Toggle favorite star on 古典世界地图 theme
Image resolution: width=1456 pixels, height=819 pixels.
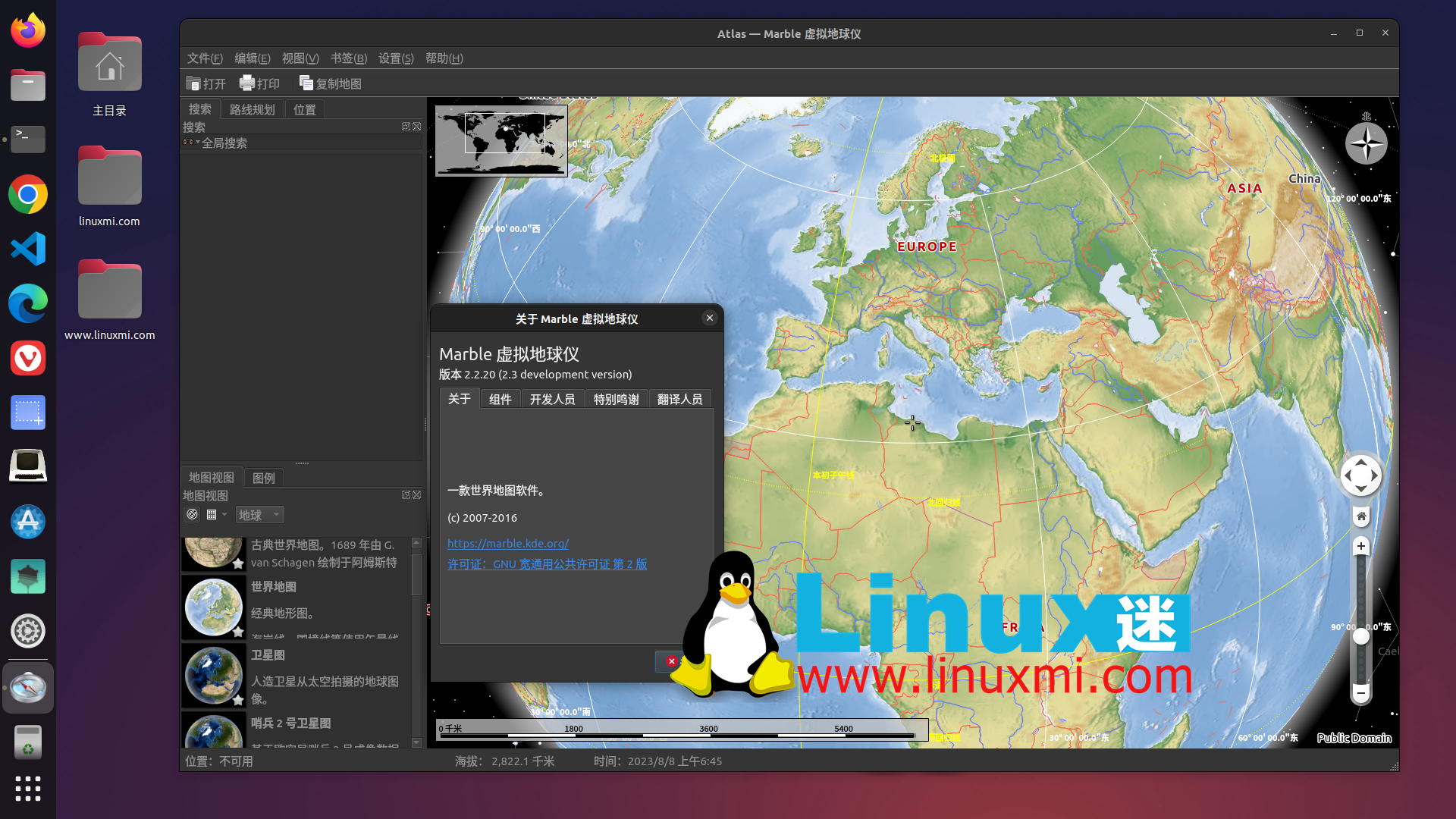pos(238,563)
